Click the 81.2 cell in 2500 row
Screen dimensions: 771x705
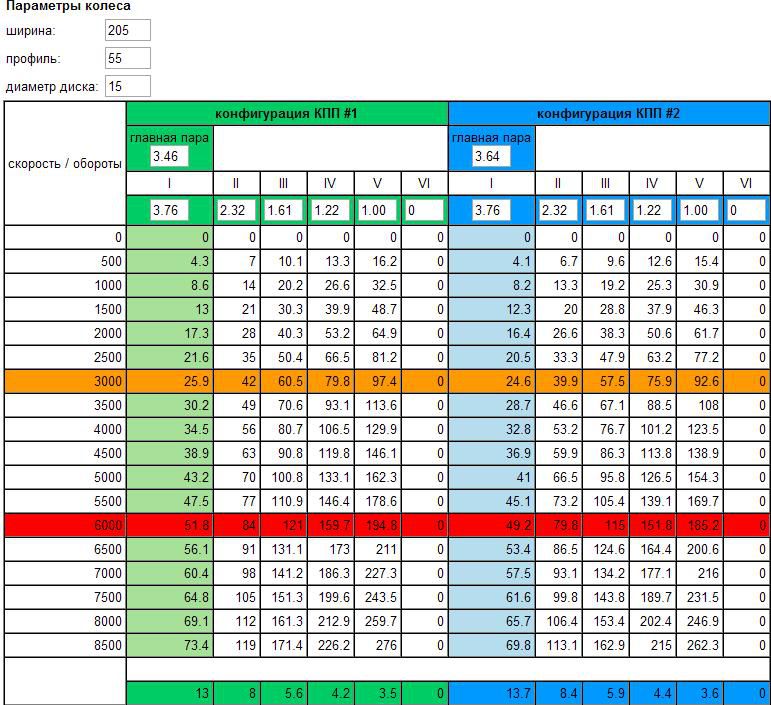click(378, 357)
